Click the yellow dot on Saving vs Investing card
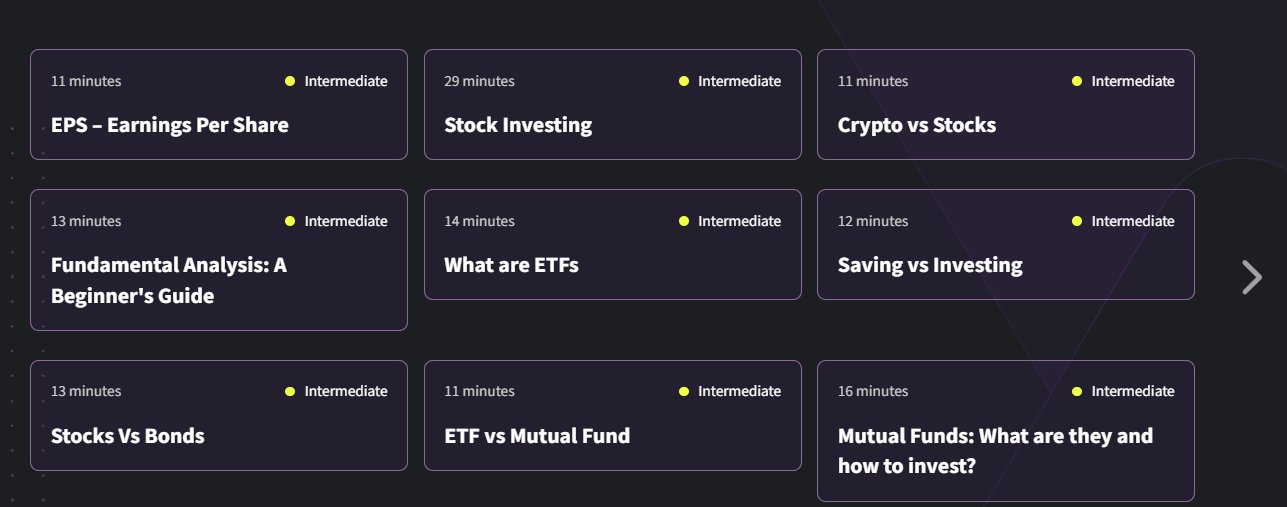The image size is (1287, 507). [1077, 221]
